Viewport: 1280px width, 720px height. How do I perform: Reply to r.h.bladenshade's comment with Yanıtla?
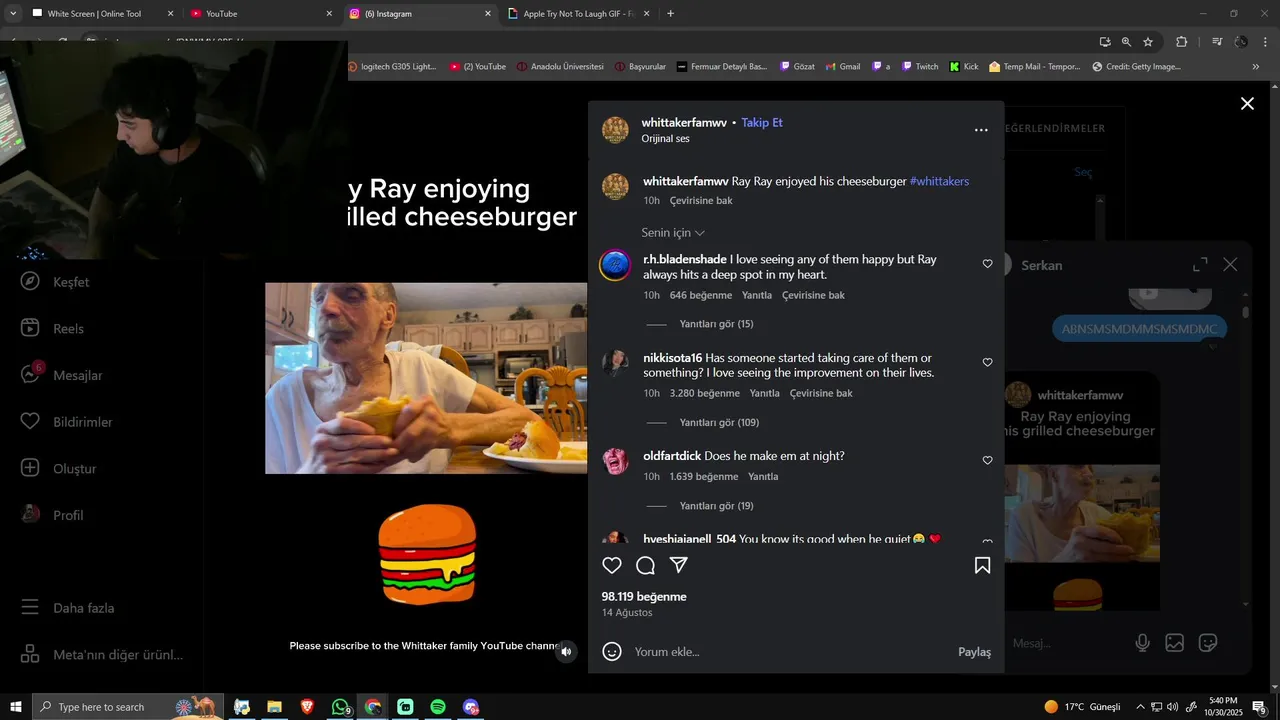757,295
